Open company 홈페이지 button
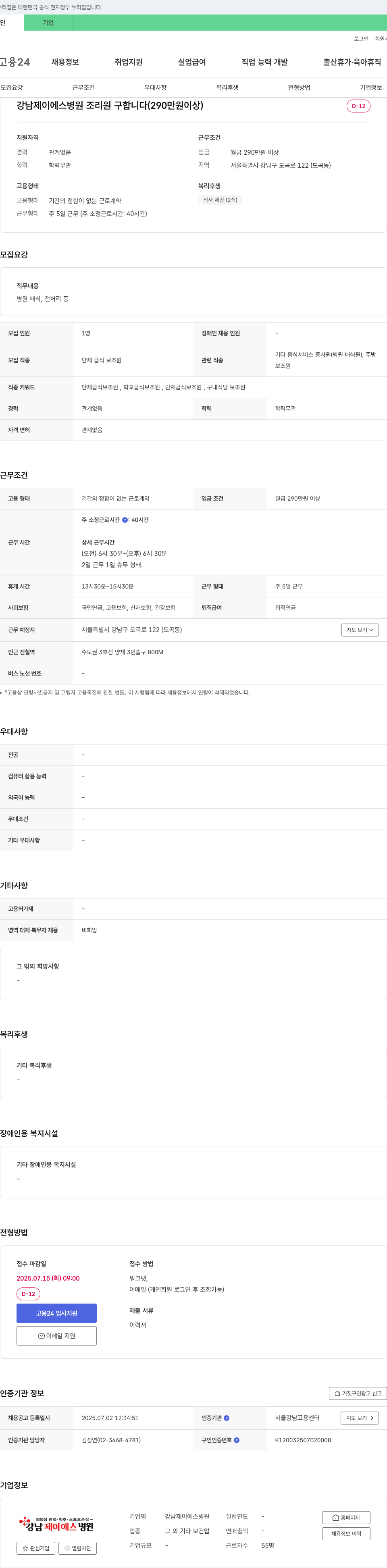 pos(346,1518)
